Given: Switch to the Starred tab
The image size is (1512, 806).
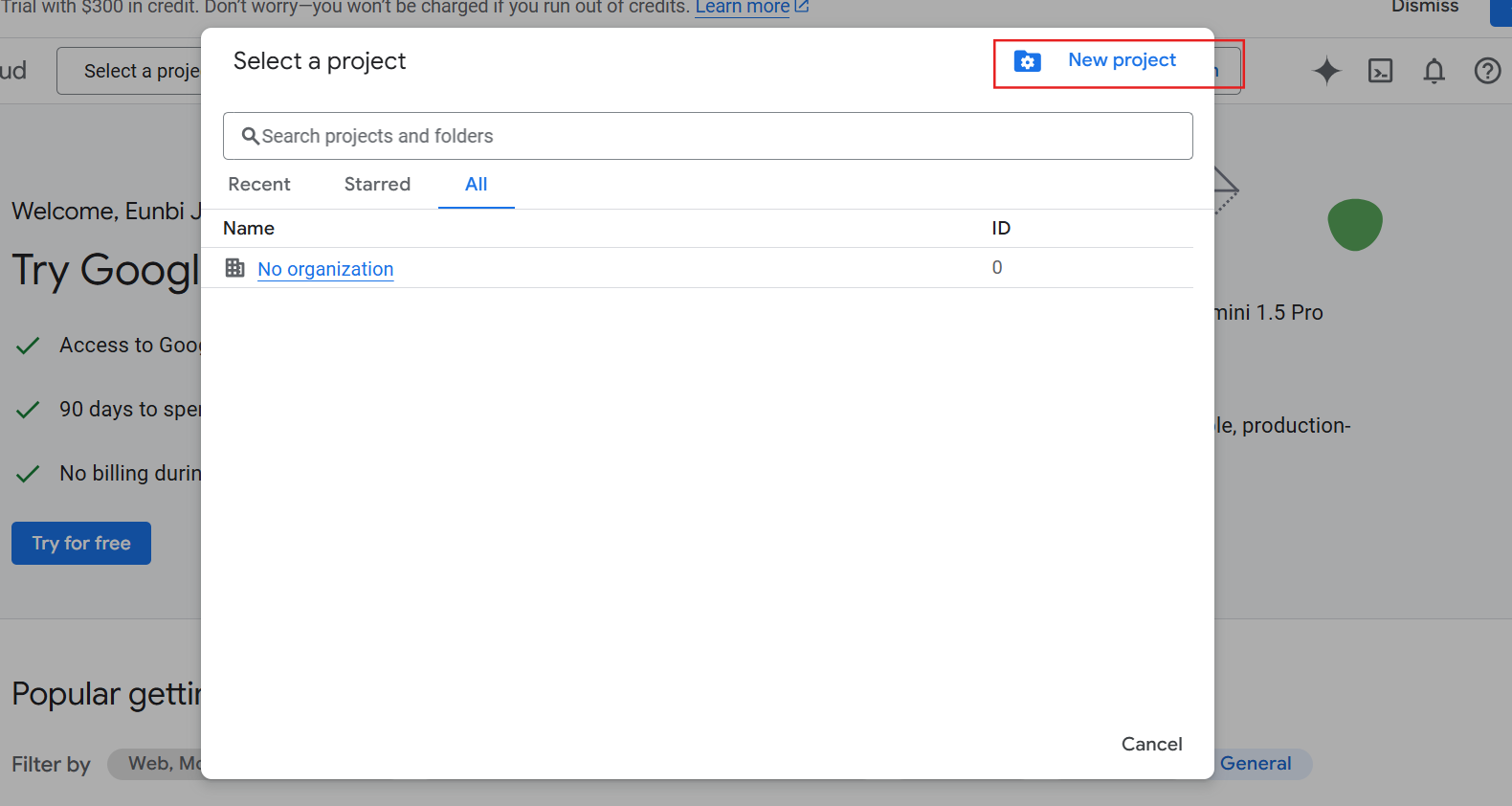Looking at the screenshot, I should click(377, 185).
